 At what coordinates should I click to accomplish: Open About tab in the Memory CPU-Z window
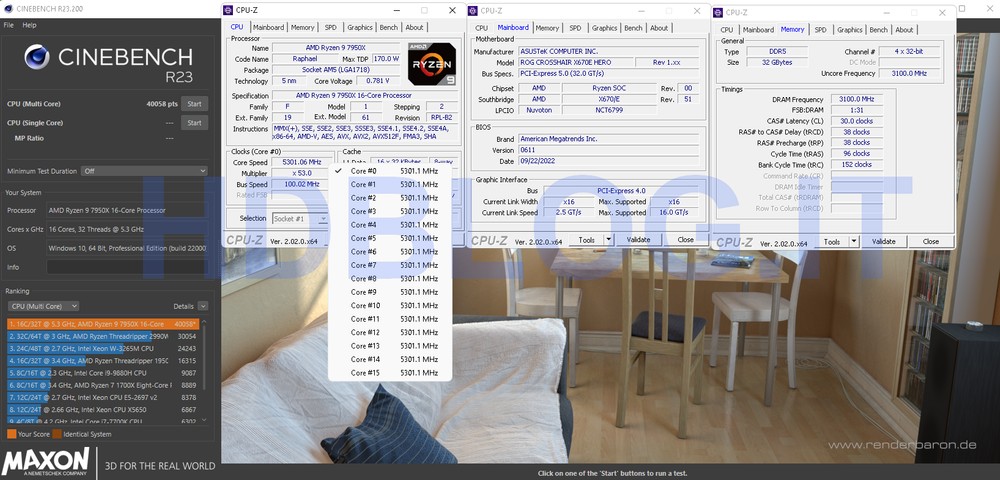904,30
